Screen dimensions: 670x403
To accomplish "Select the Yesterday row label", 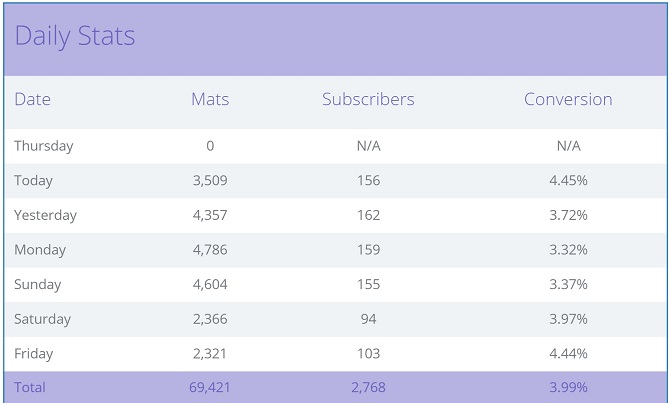I will click(x=45, y=215).
